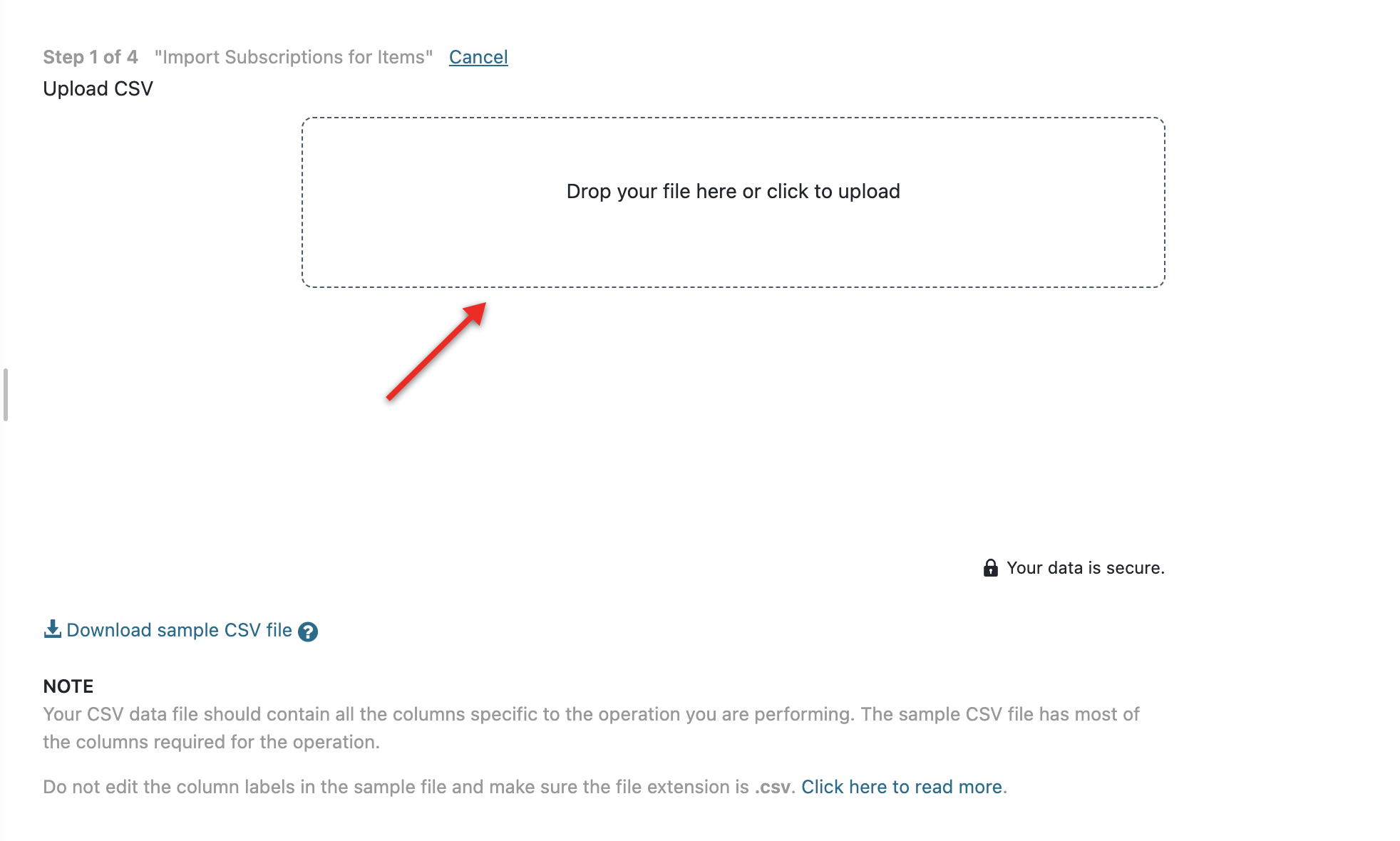This screenshot has height=841, width=1400.
Task: Follow the Click here to read more link
Action: (x=902, y=787)
